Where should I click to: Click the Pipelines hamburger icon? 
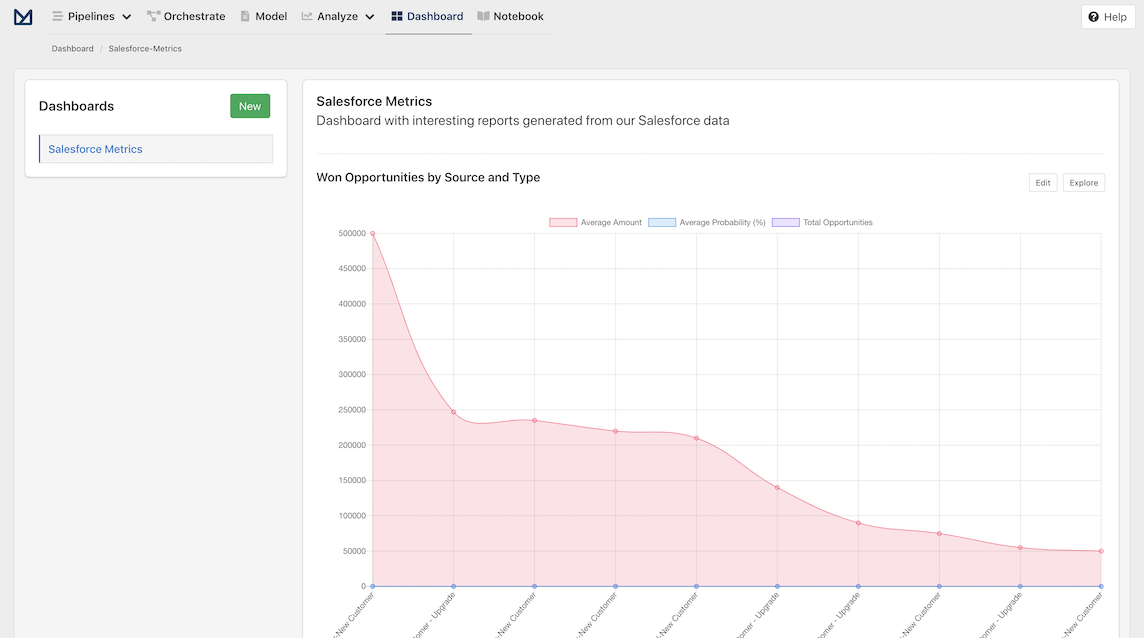pyautogui.click(x=57, y=16)
